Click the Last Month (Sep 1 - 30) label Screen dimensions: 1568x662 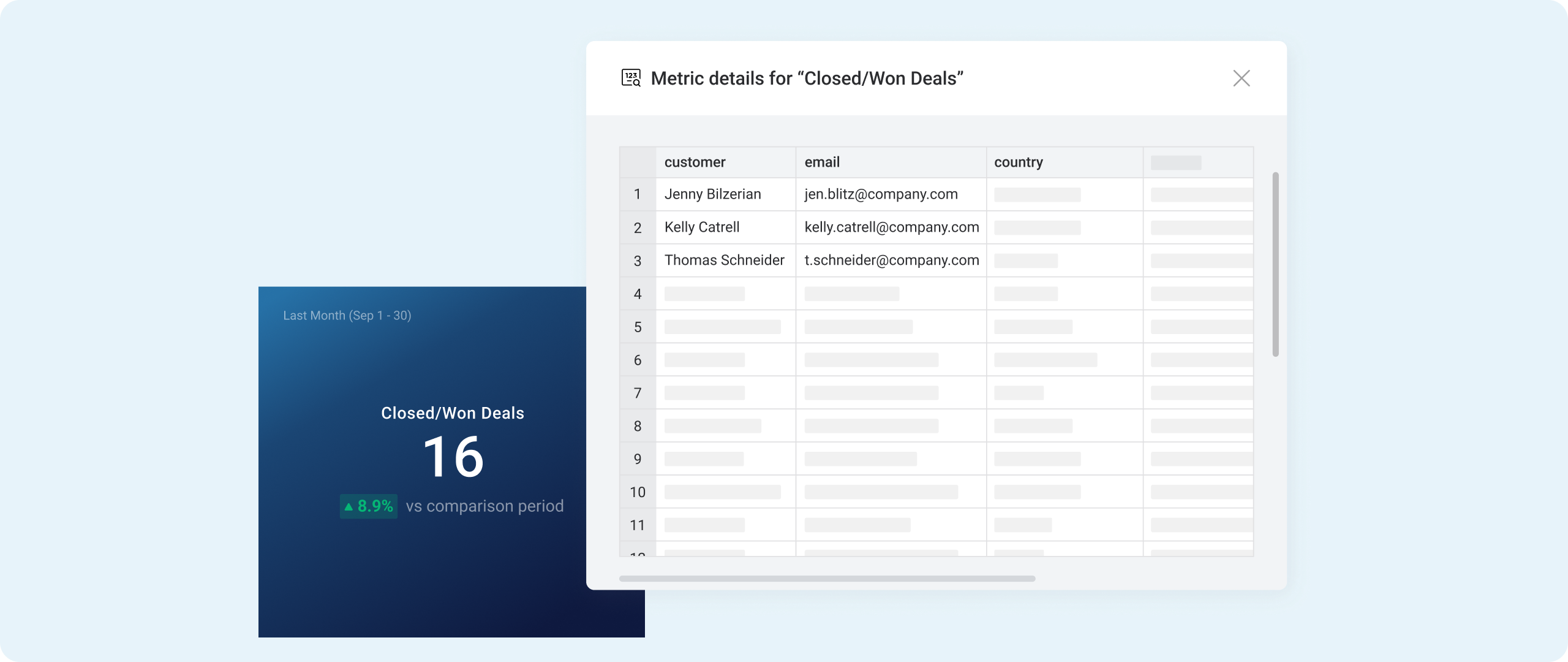(347, 316)
